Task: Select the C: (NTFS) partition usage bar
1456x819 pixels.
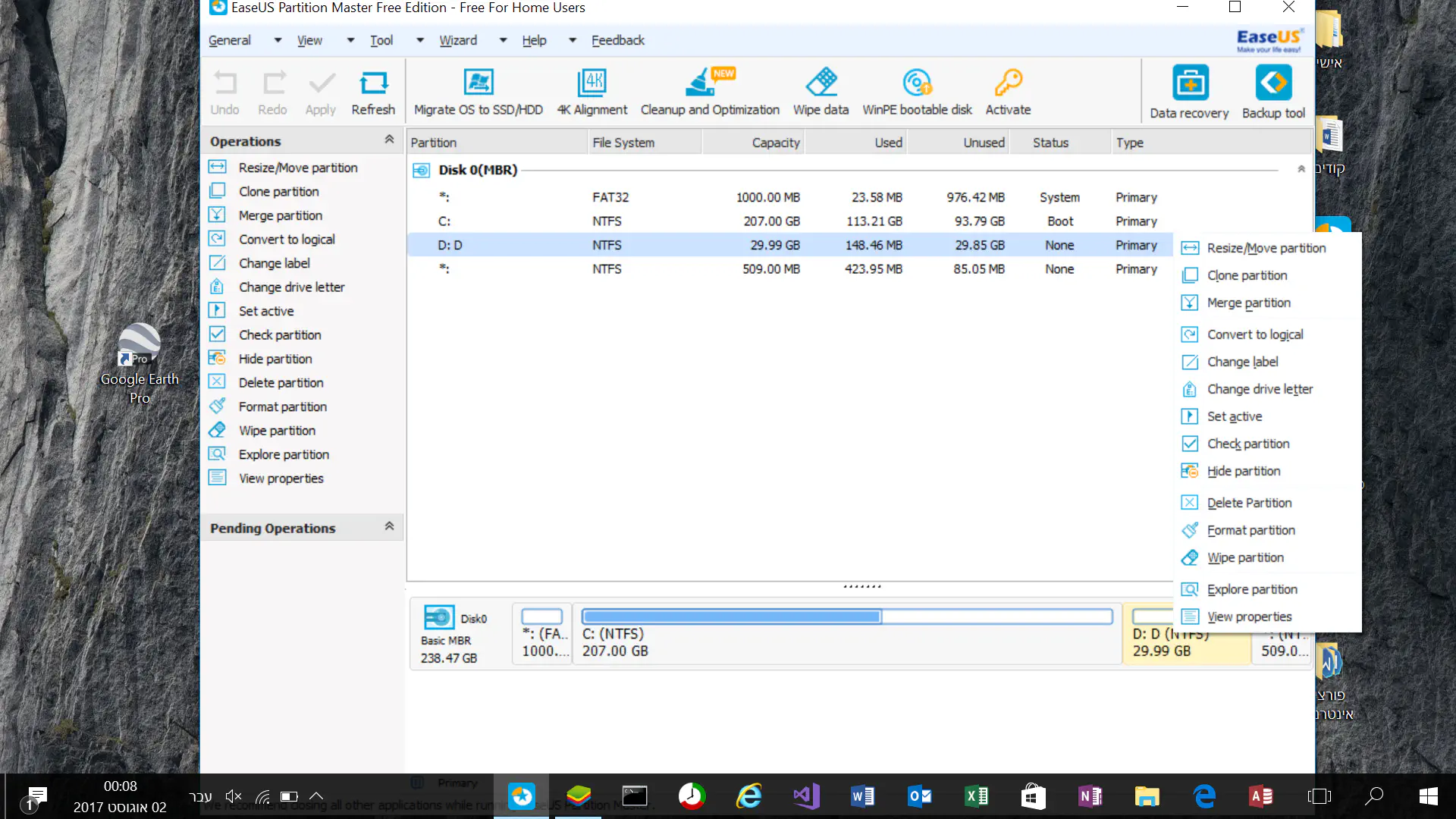Action: [846, 617]
